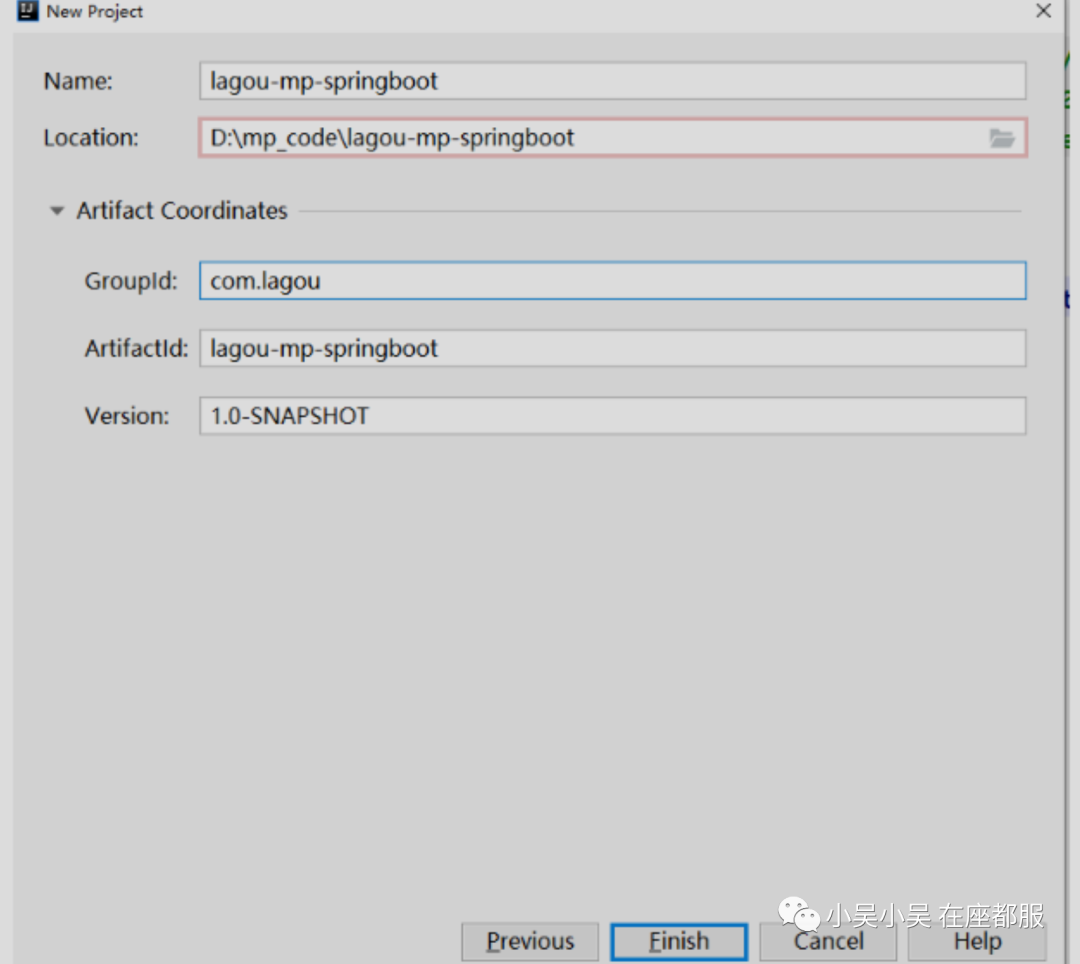Click Finish to create the project
Screen dimensions: 1080x964
(x=678, y=941)
